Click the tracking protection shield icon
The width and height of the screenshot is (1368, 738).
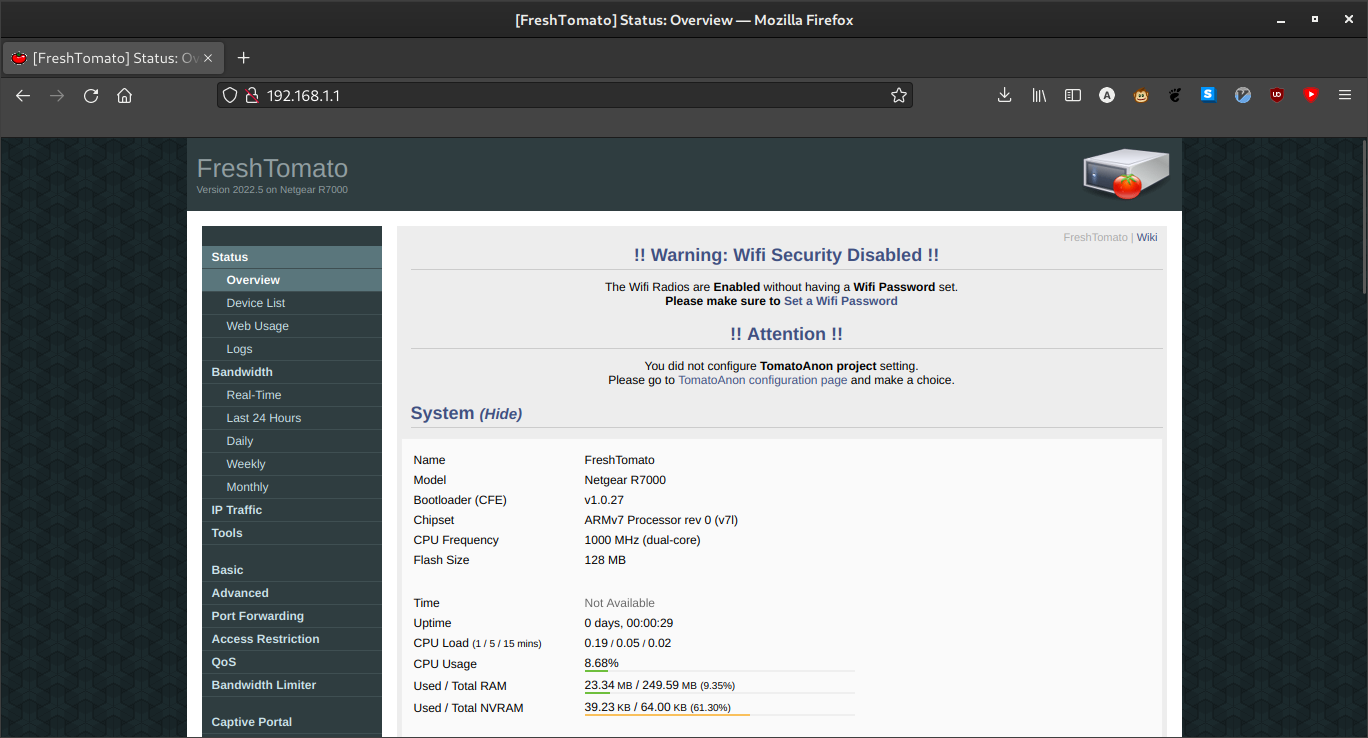pos(229,95)
